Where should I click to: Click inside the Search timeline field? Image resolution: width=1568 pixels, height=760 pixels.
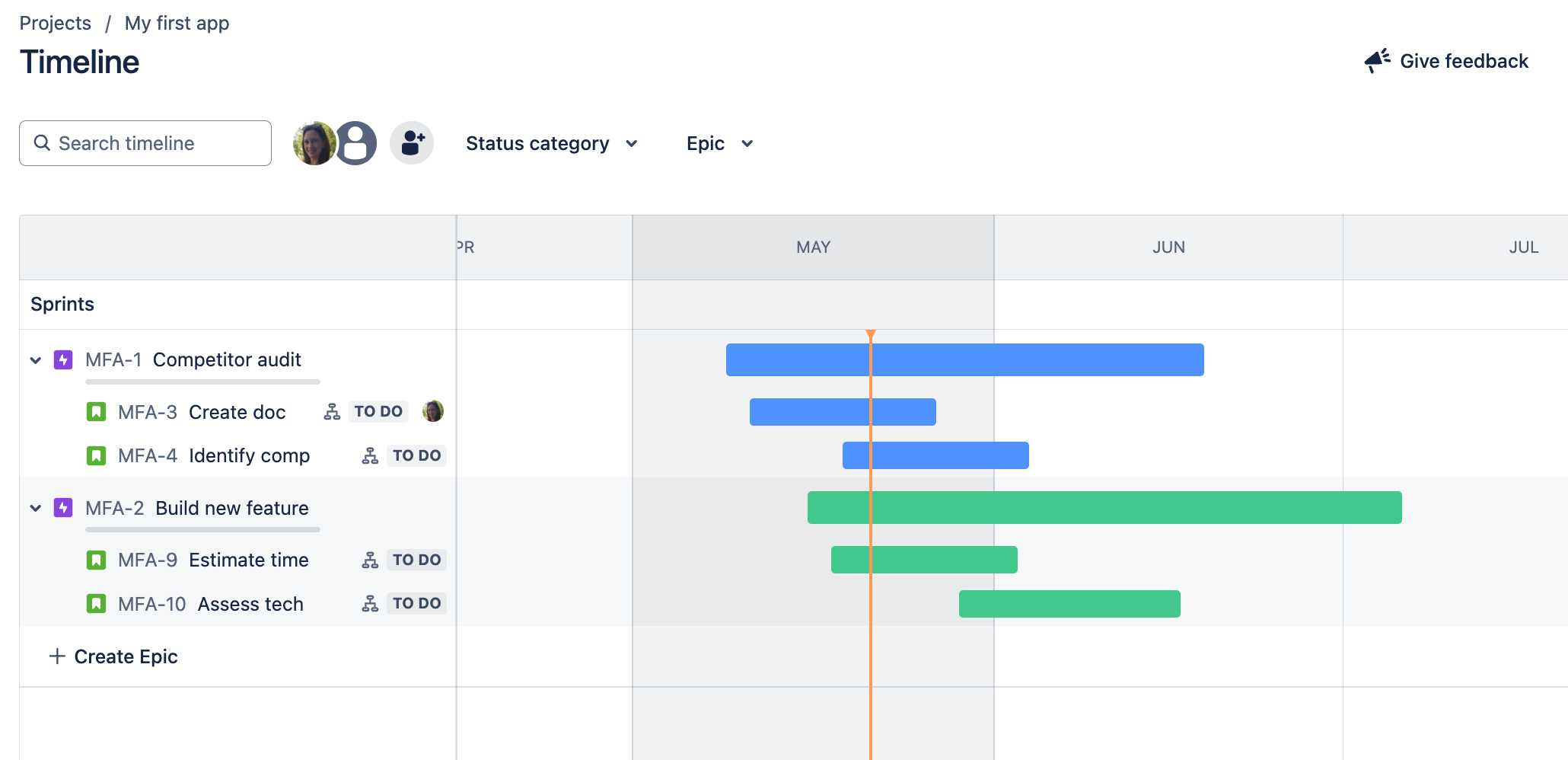(145, 143)
